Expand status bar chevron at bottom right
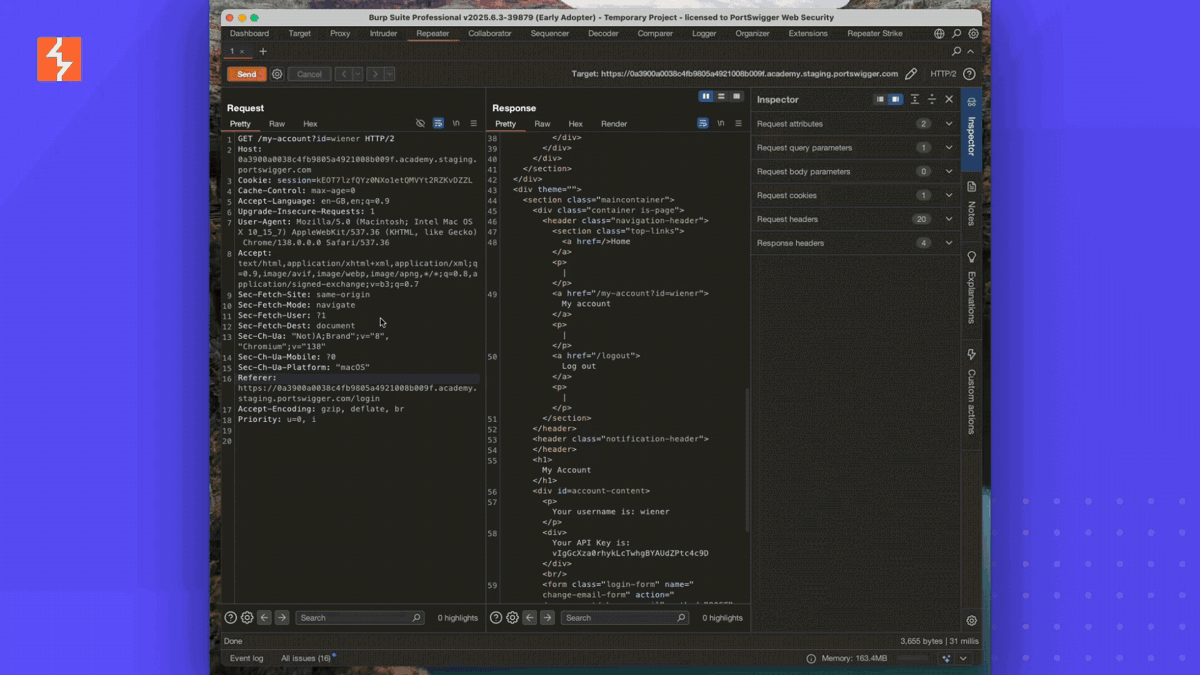Viewport: 1200px width, 675px height. click(963, 659)
